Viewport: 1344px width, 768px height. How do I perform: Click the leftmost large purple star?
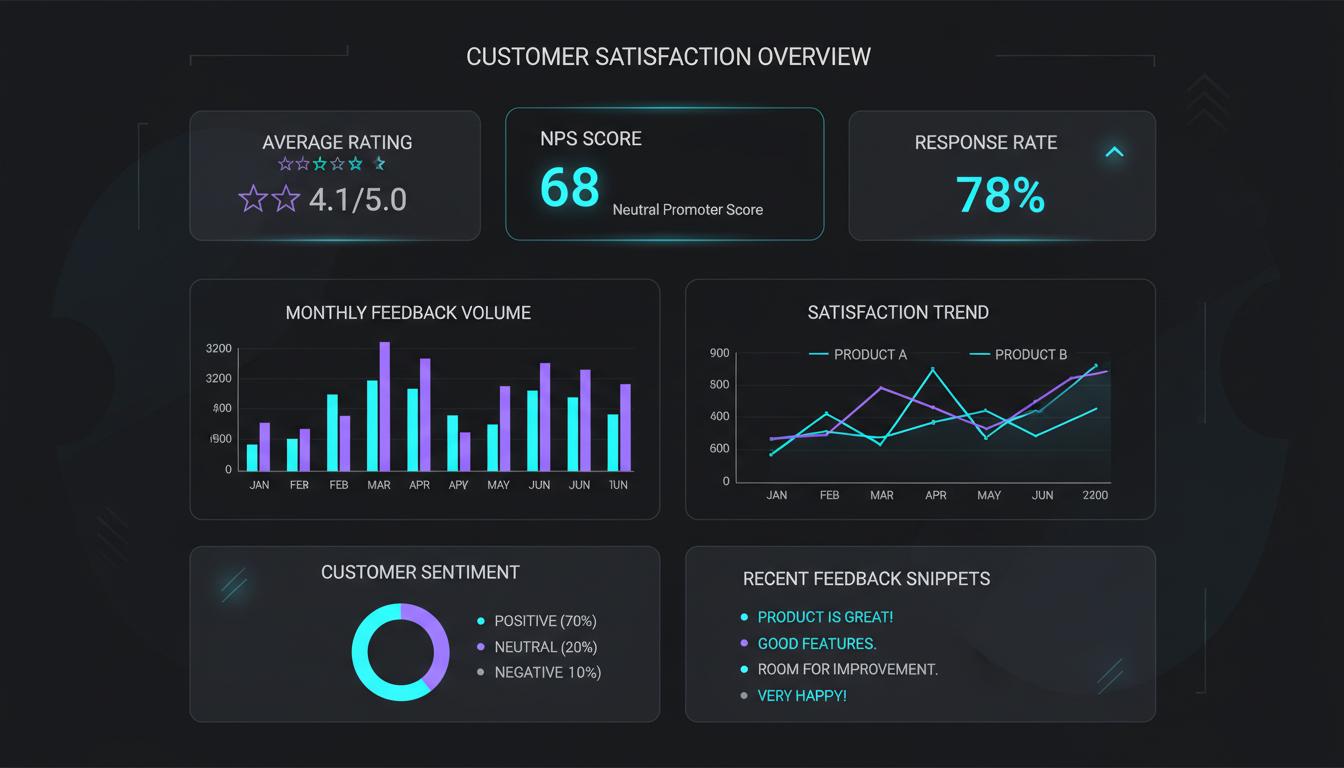point(253,199)
